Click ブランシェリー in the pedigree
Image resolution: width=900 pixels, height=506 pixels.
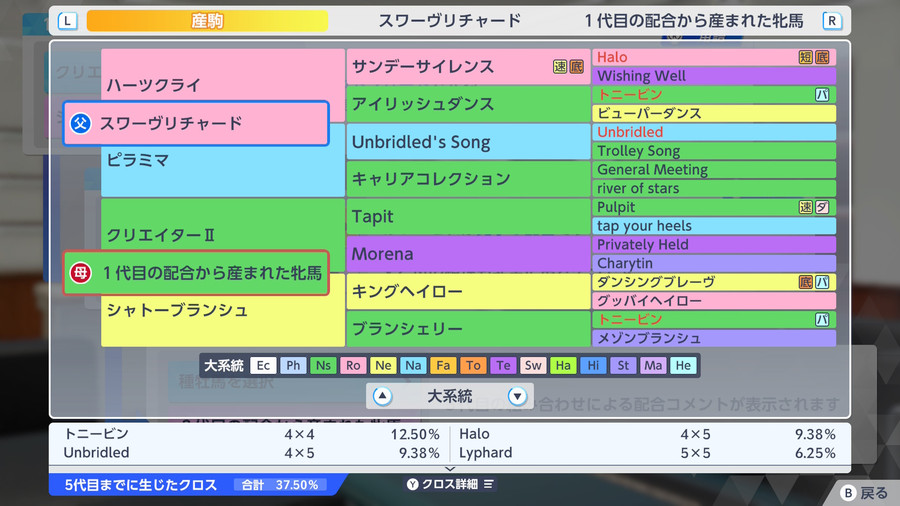tap(468, 329)
